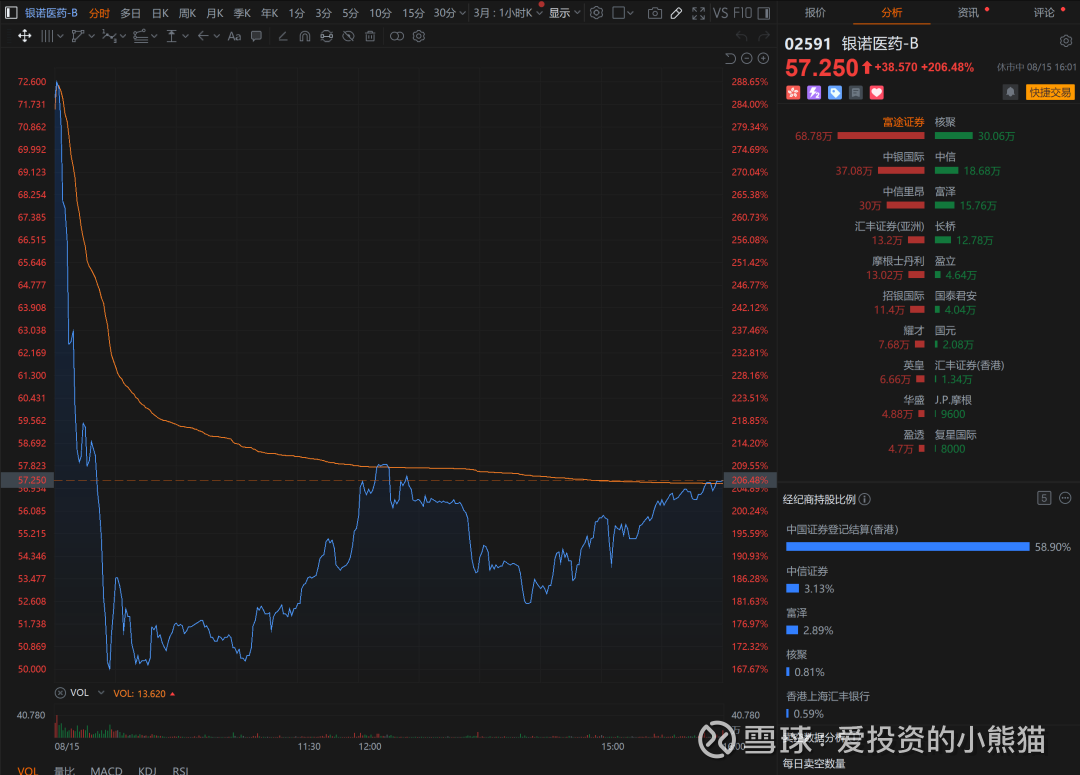Viewport: 1080px width, 775px height.
Task: Toggle the right side panel icon
Action: coord(763,13)
